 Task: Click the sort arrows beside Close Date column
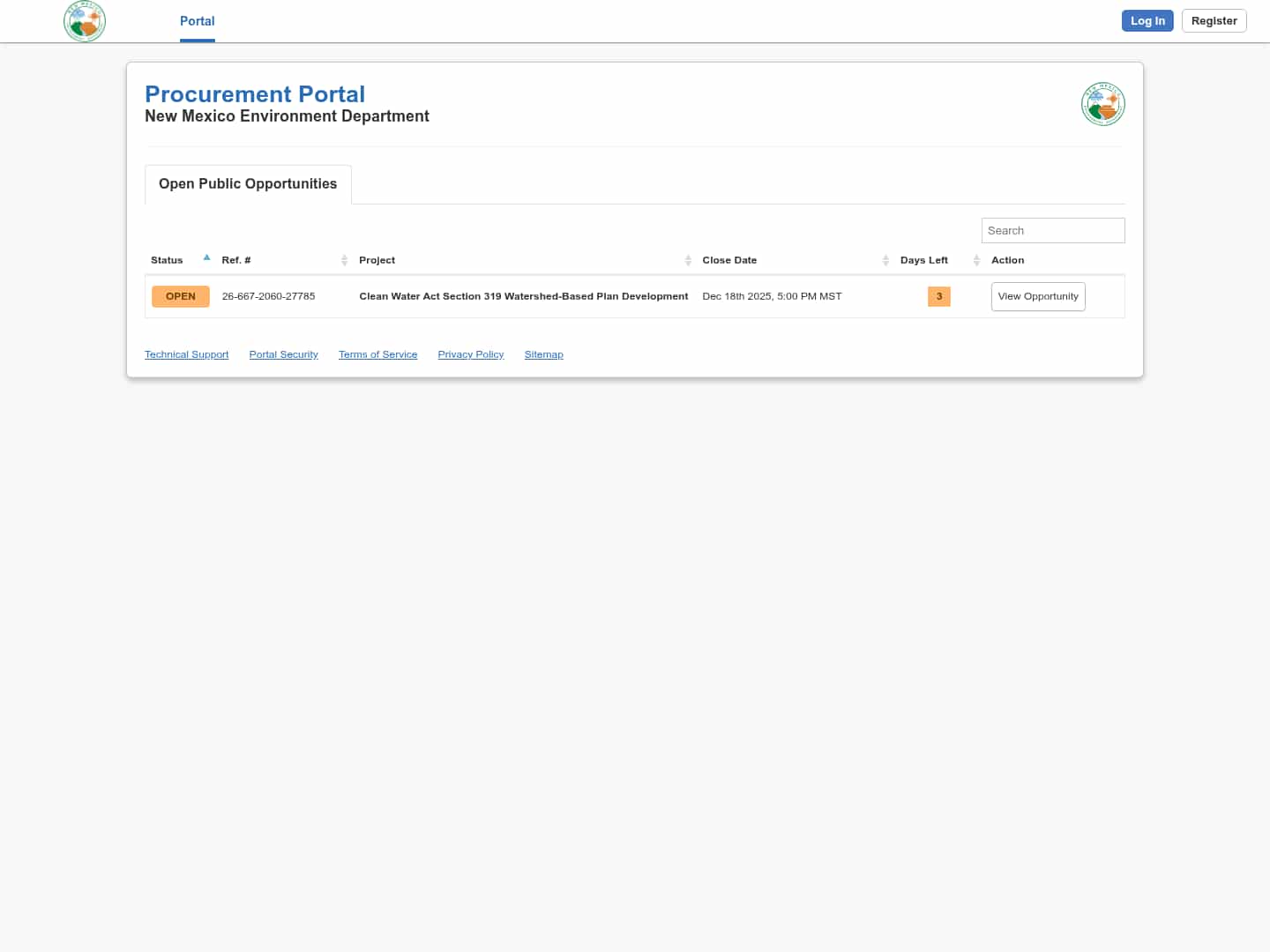885,260
